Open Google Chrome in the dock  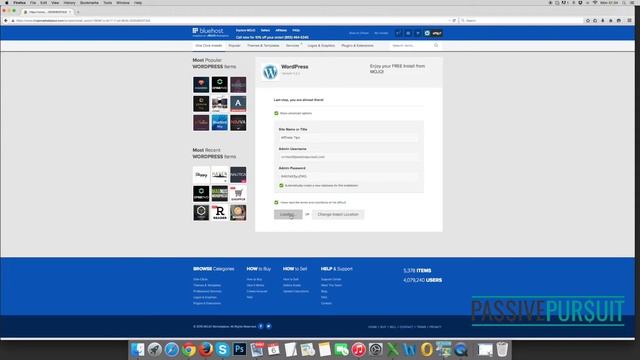coord(189,350)
